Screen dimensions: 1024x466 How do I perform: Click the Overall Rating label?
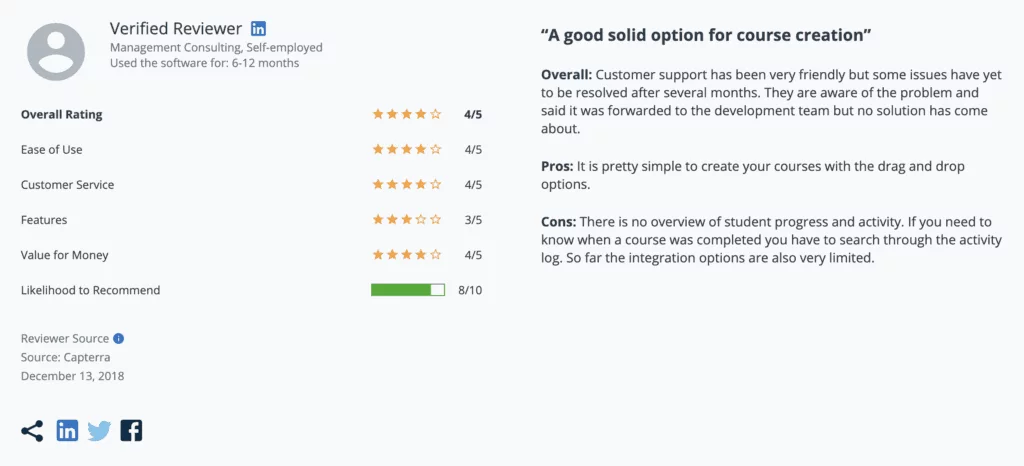(61, 115)
